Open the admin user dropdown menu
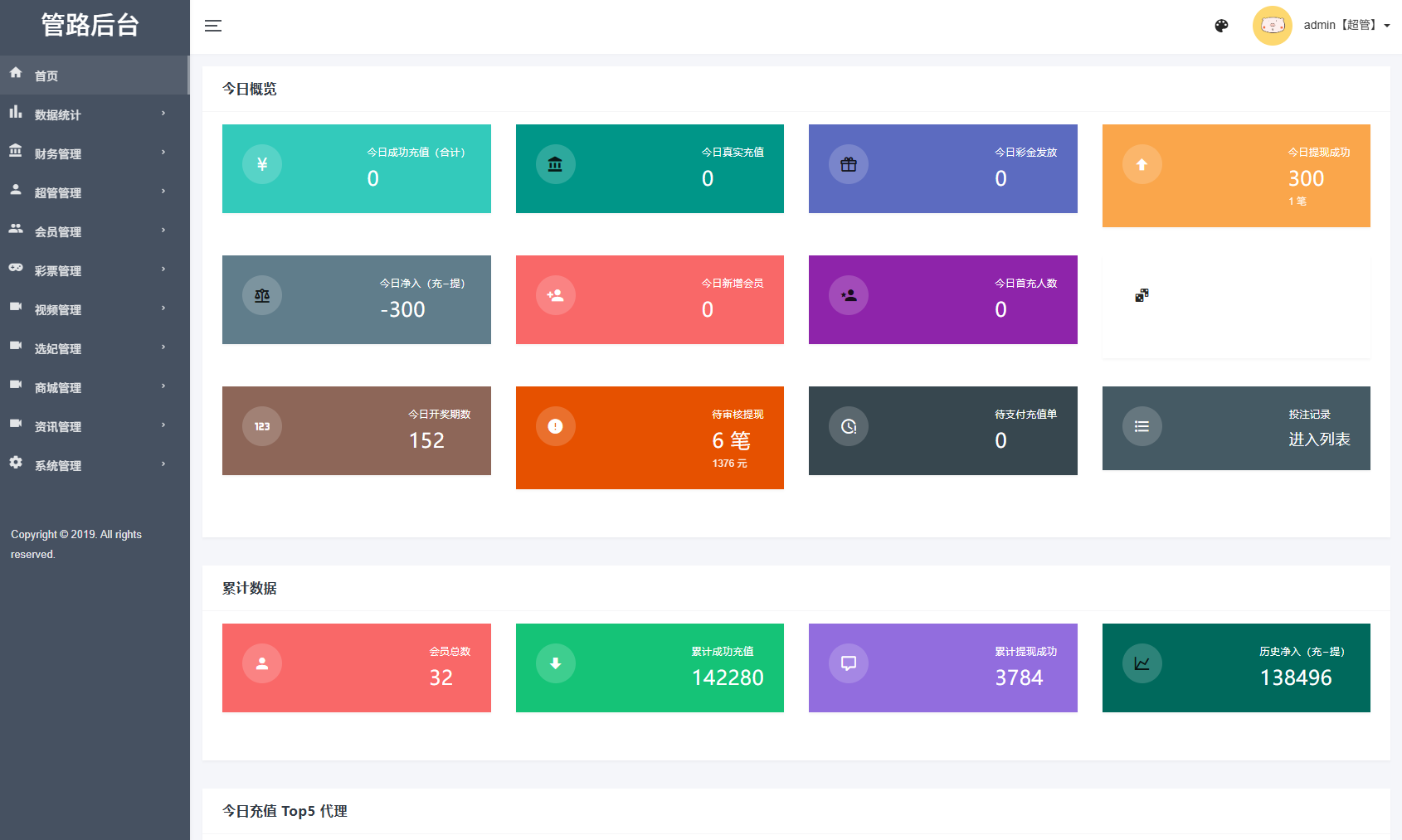 click(x=1346, y=26)
